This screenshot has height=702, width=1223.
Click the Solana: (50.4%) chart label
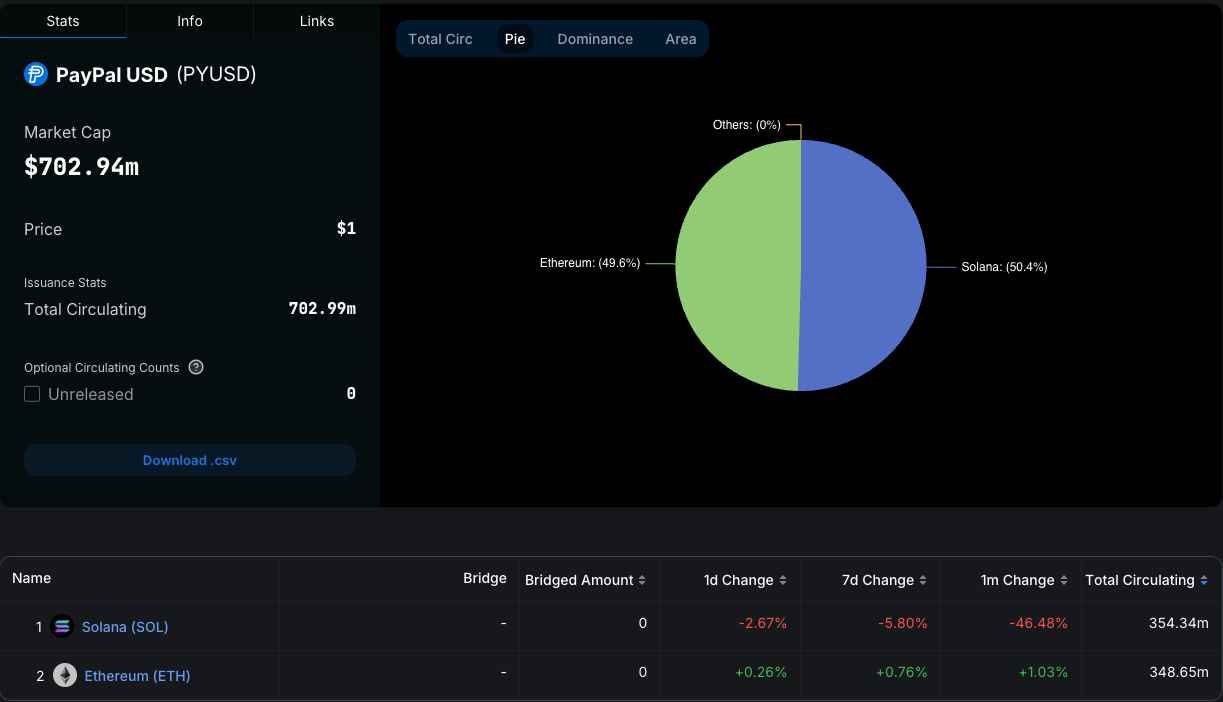1004,267
